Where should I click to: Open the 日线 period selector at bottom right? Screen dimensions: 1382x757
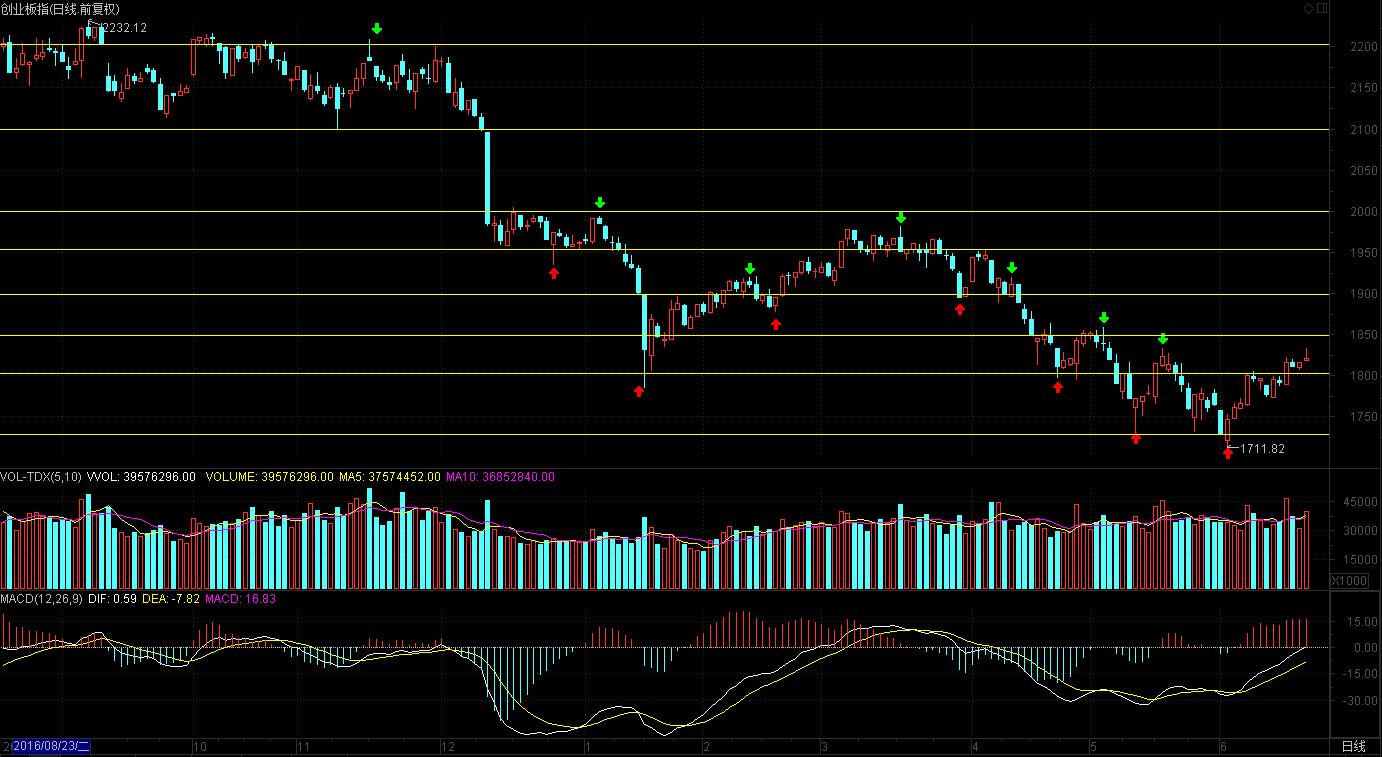(1353, 747)
